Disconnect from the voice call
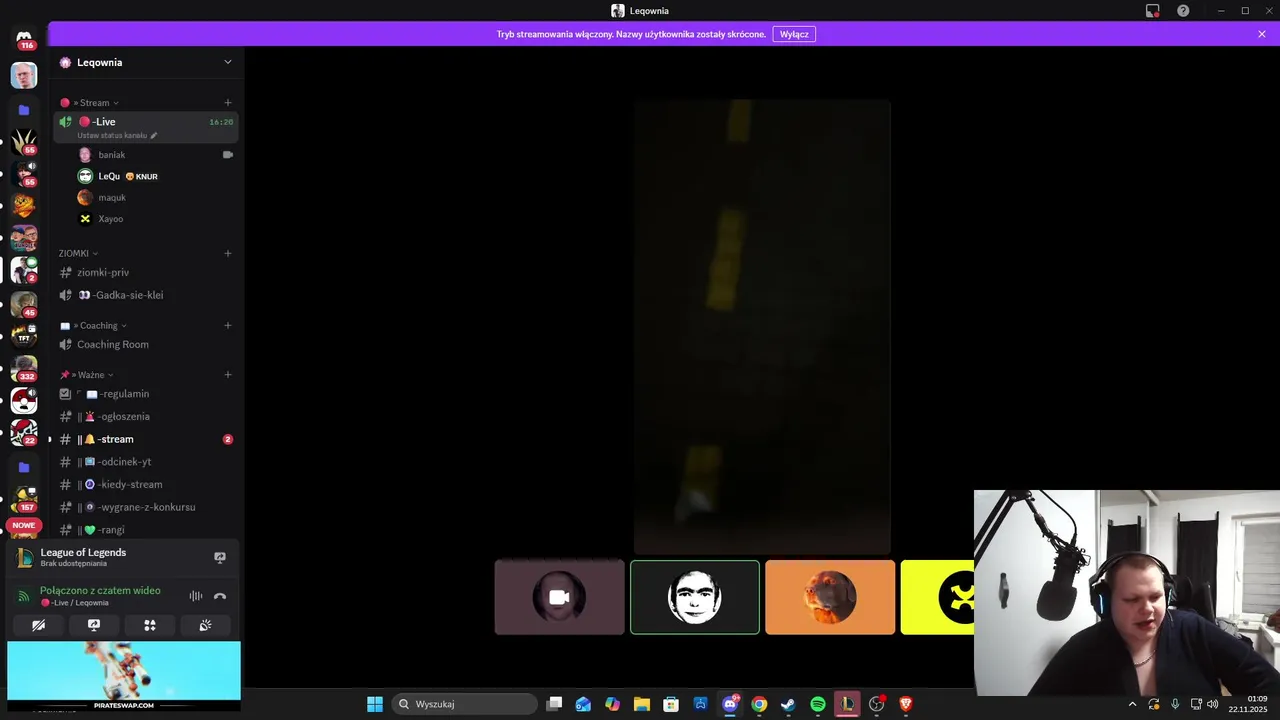The height and width of the screenshot is (720, 1280). (x=220, y=596)
